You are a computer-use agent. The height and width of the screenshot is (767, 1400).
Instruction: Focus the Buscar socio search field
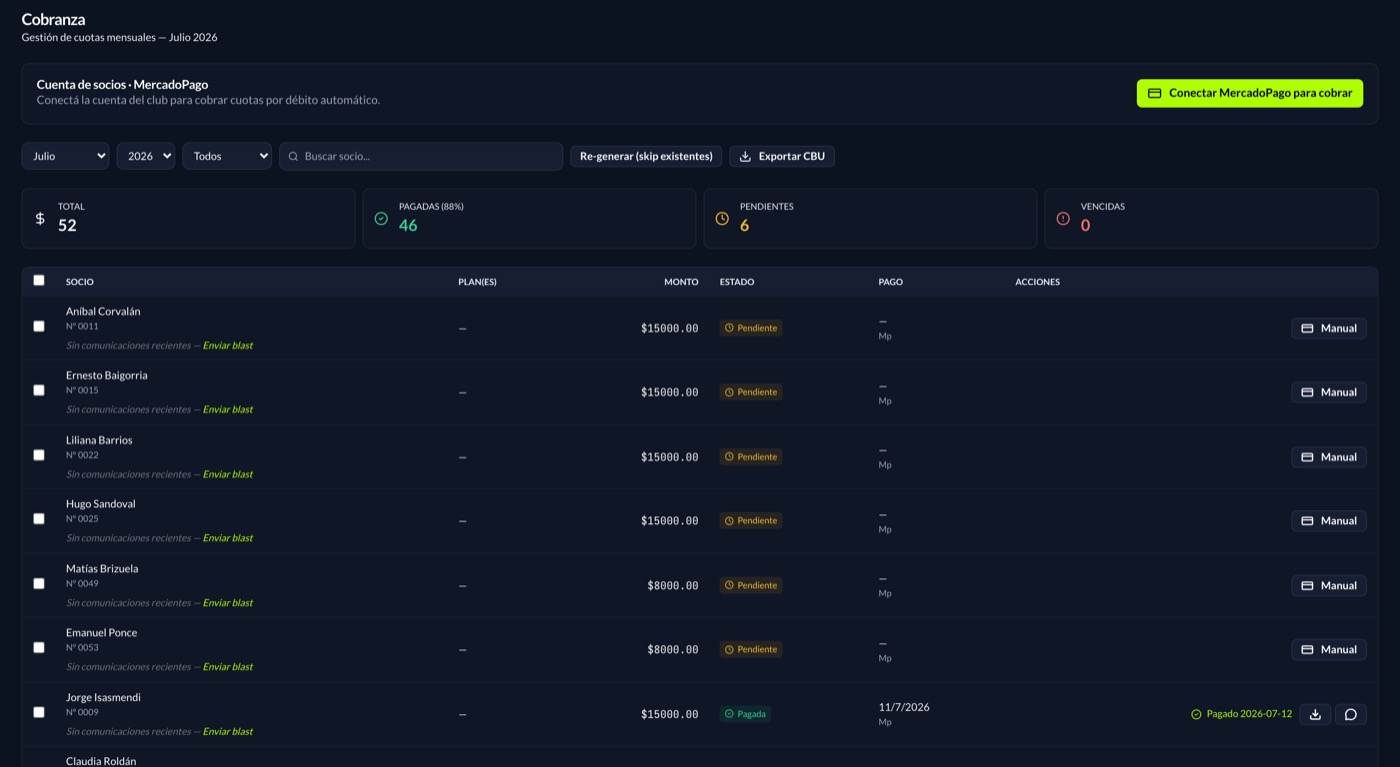coord(421,156)
